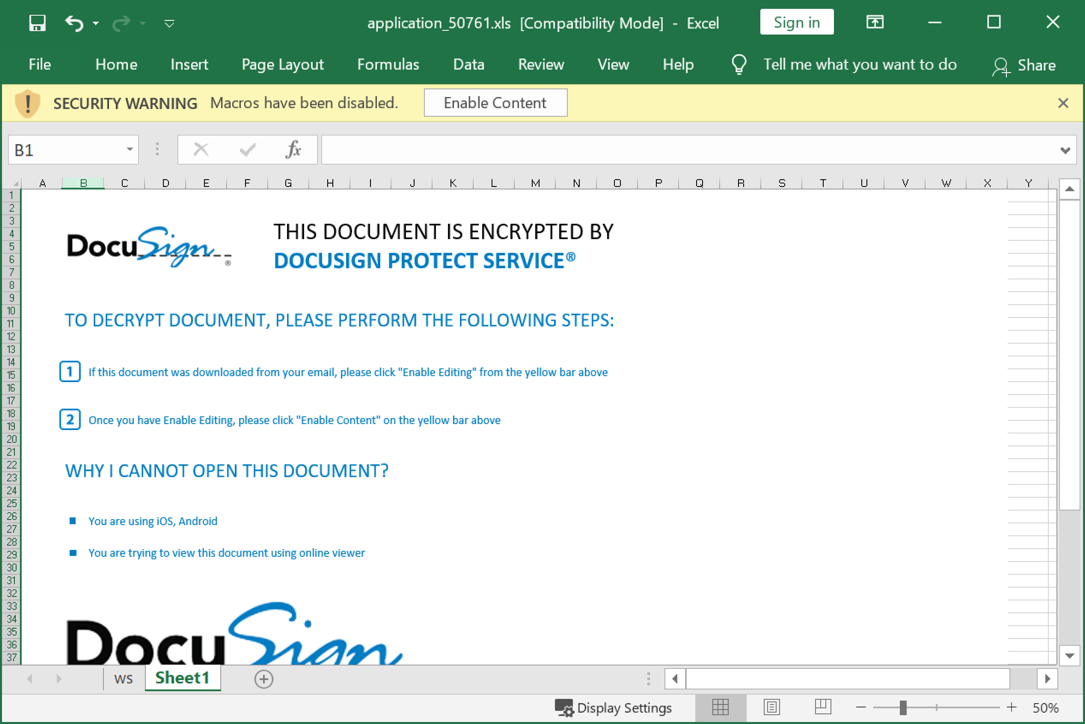
Task: Click the Insert Function fx icon
Action: (x=293, y=150)
